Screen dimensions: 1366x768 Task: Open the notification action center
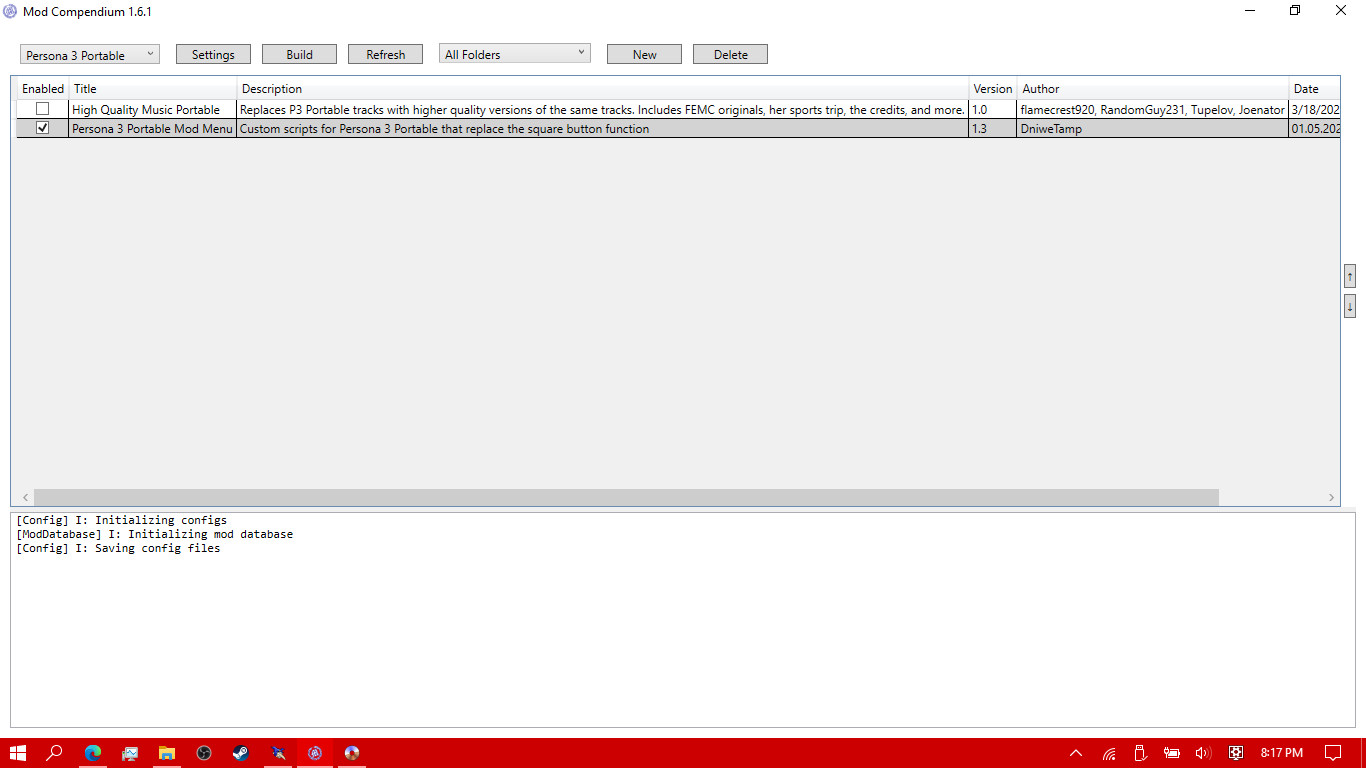point(1333,753)
